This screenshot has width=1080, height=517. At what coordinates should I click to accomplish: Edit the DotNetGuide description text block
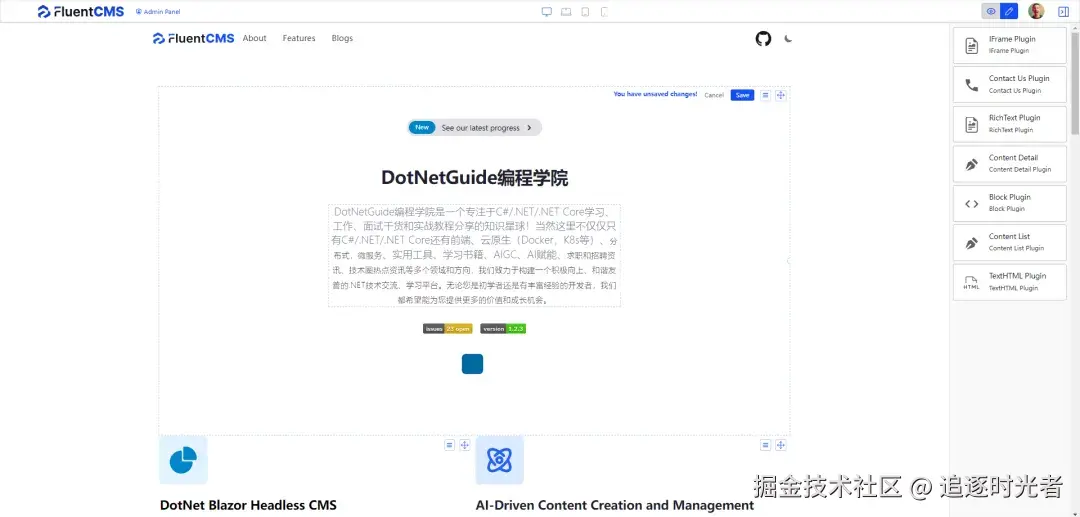[x=475, y=255]
